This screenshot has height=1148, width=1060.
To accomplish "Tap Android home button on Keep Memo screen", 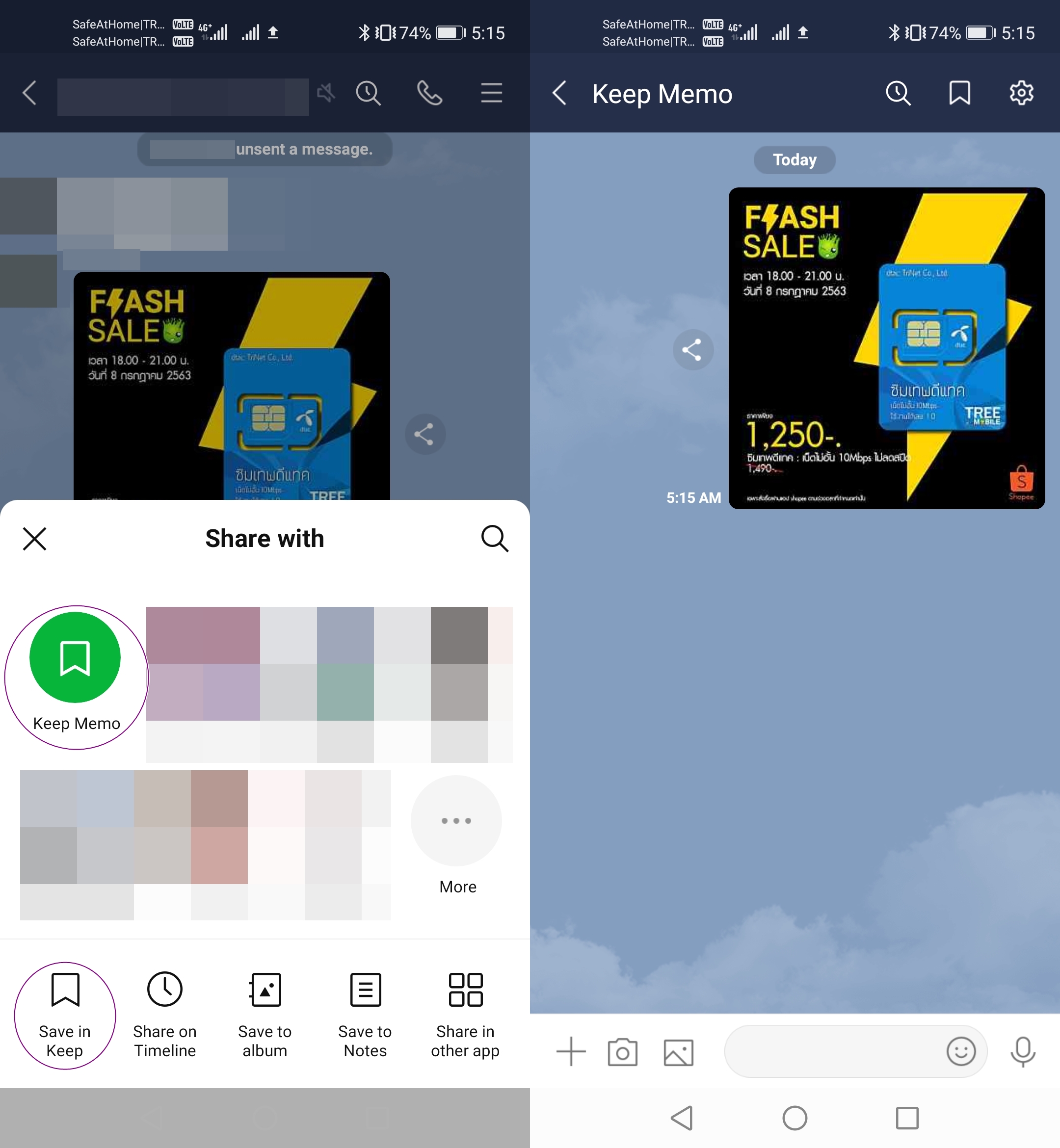I will pos(795,1118).
